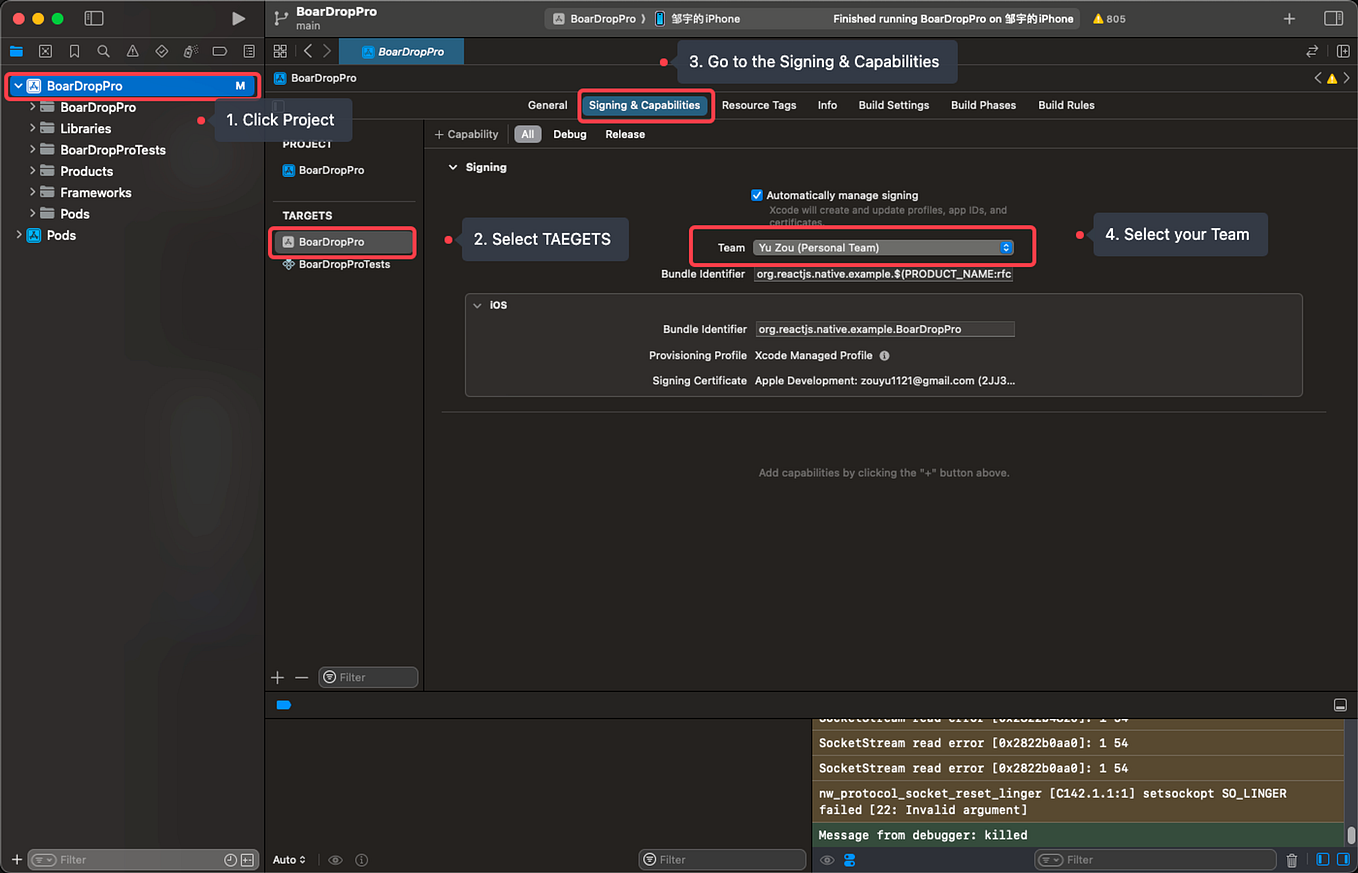Run the app with the play button
The width and height of the screenshot is (1358, 873).
(238, 17)
